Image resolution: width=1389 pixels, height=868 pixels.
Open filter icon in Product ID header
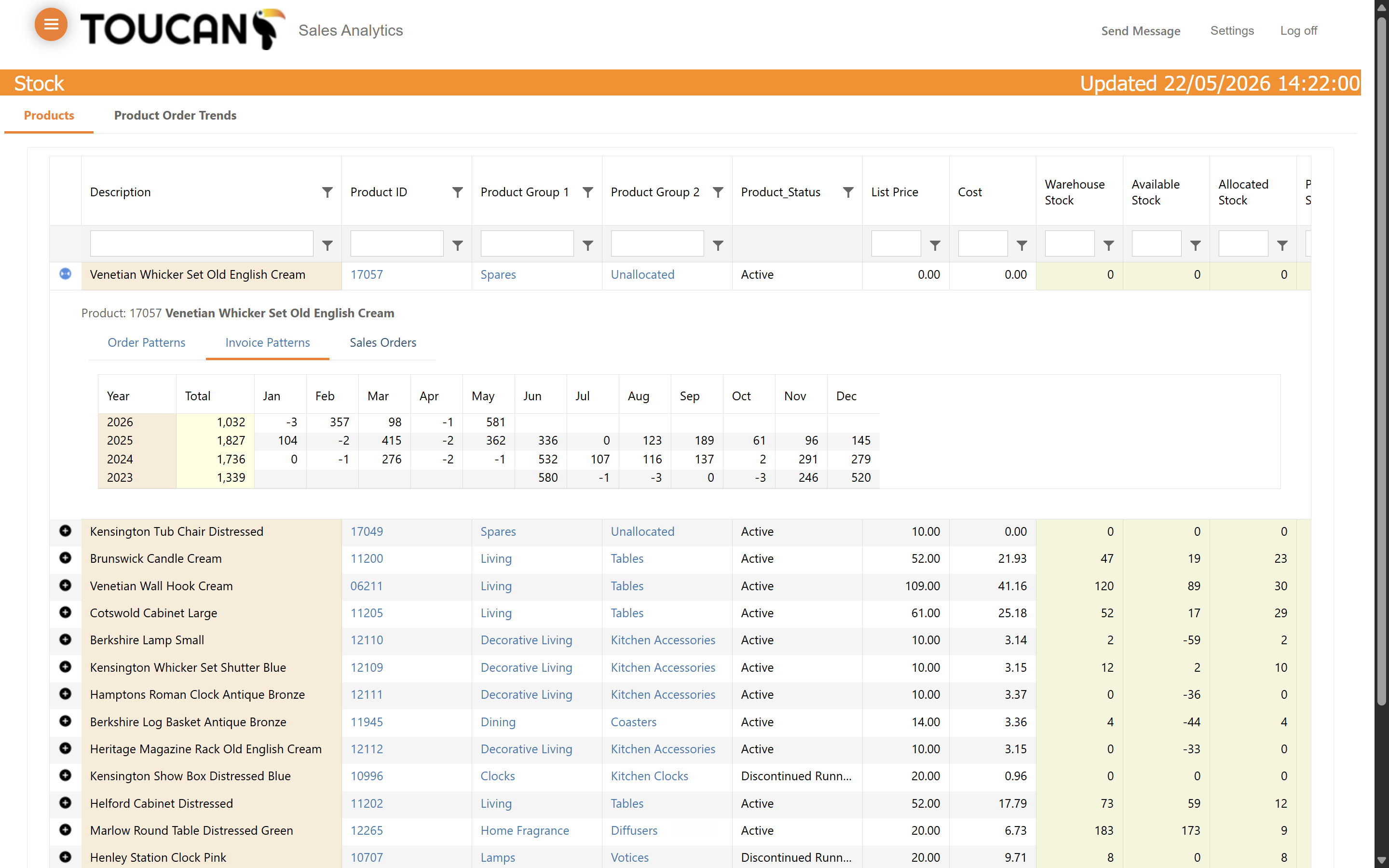(457, 192)
